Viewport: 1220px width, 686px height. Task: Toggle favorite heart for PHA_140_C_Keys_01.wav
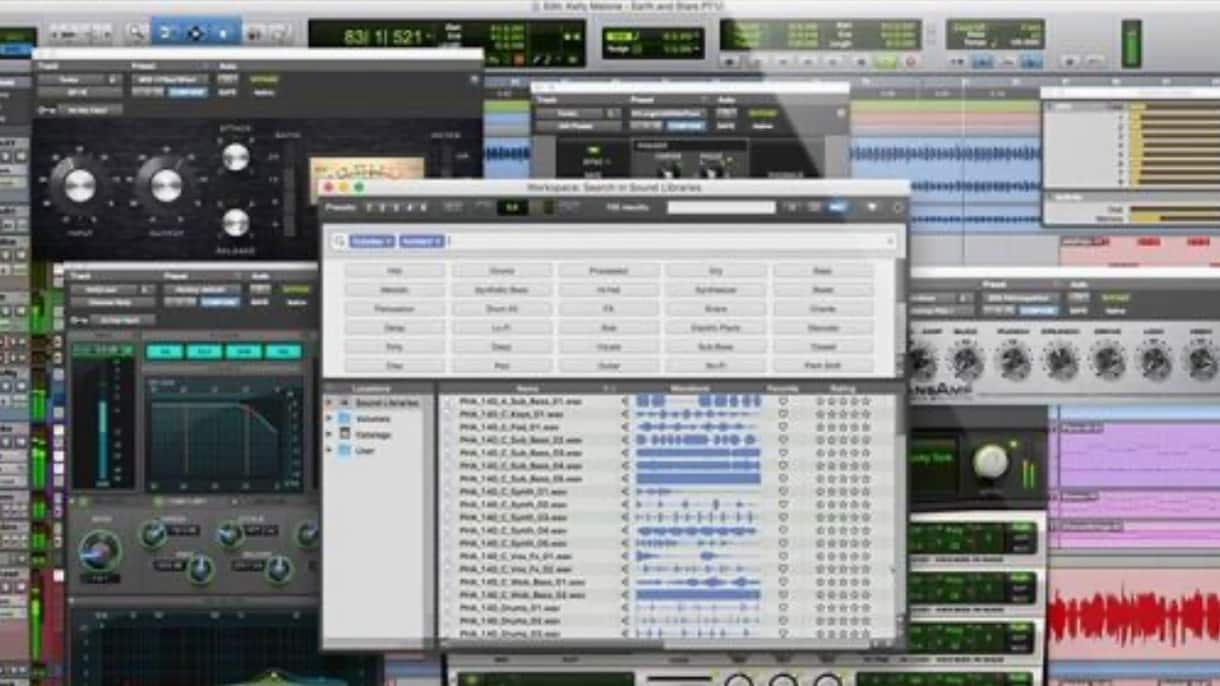coord(783,414)
